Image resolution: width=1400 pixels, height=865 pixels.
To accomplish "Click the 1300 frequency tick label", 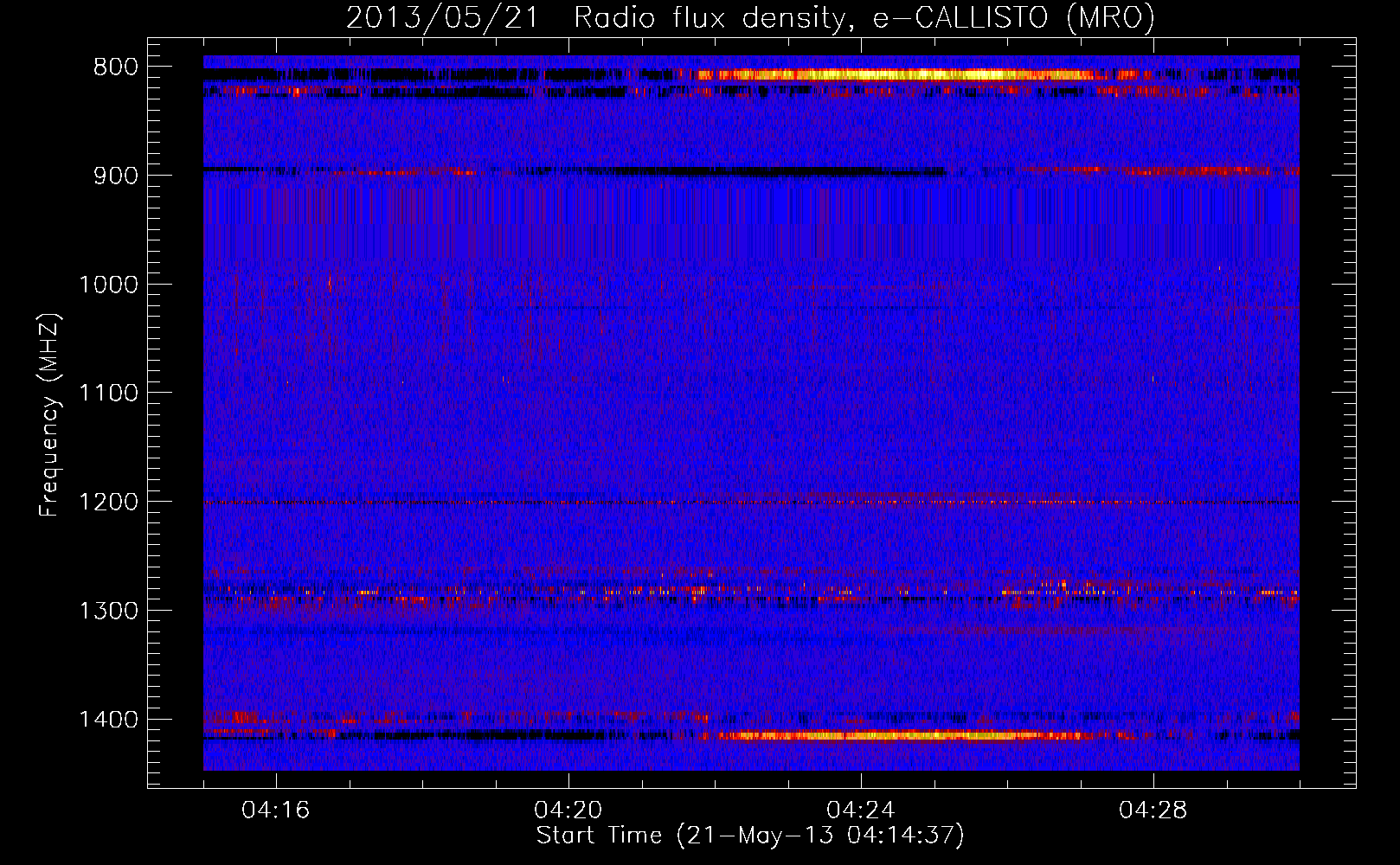I will coord(109,611).
